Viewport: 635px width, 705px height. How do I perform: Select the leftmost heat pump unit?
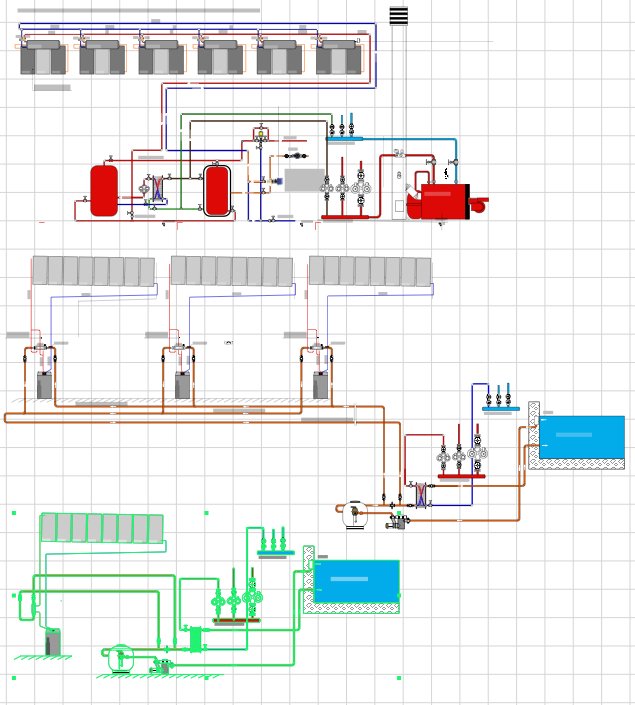pyautogui.click(x=43, y=58)
